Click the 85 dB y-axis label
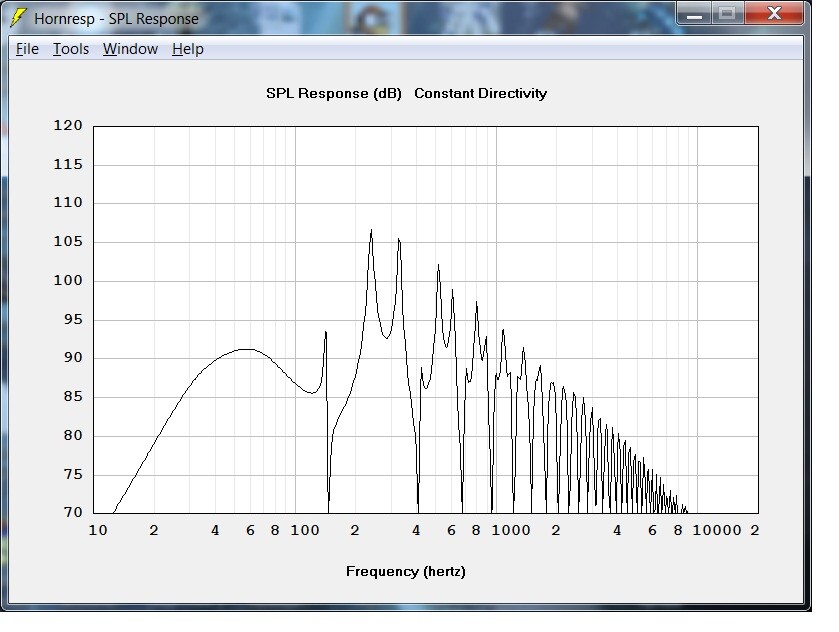Image resolution: width=839 pixels, height=632 pixels. 73,397
